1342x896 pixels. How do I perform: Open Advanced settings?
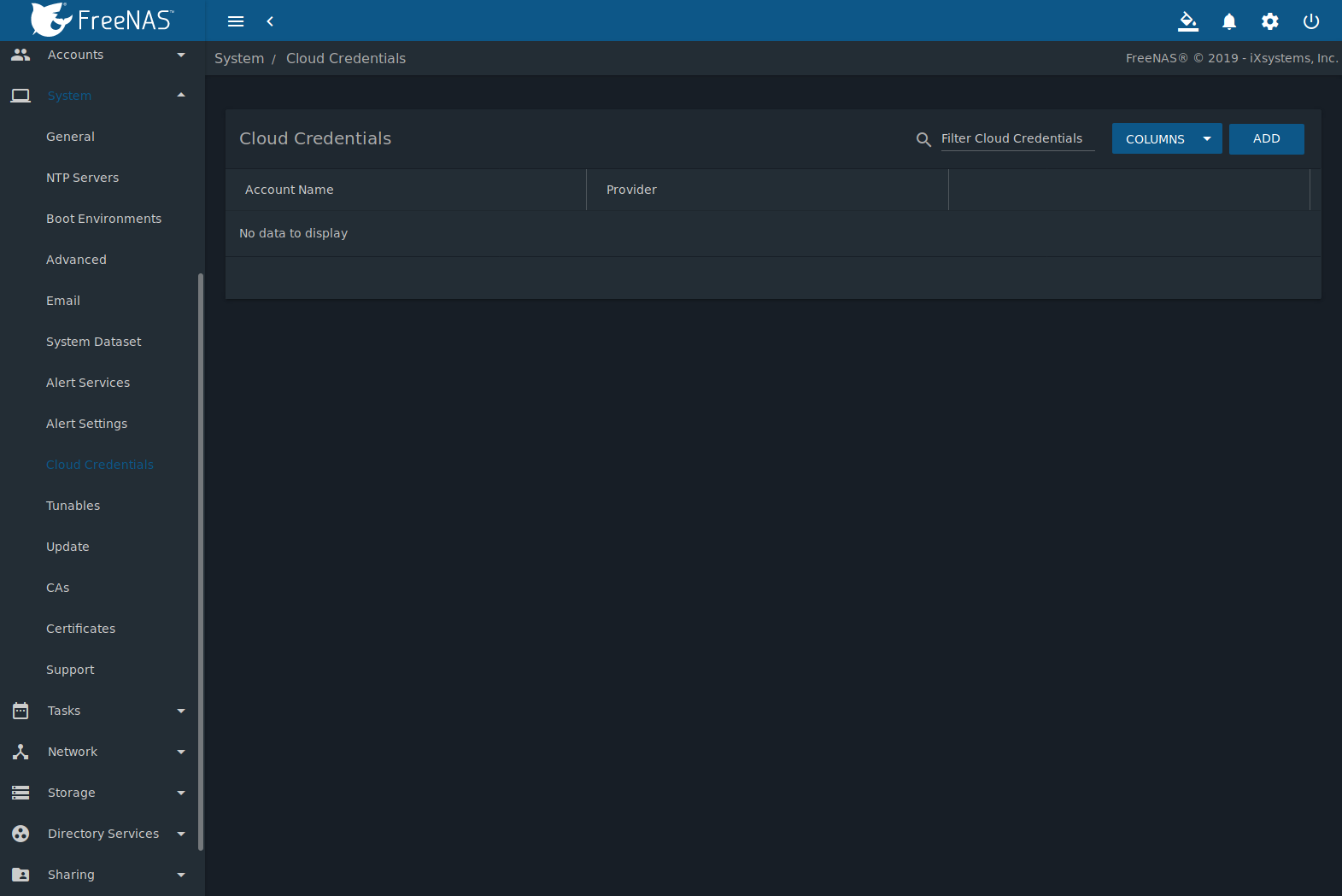pyautogui.click(x=76, y=260)
